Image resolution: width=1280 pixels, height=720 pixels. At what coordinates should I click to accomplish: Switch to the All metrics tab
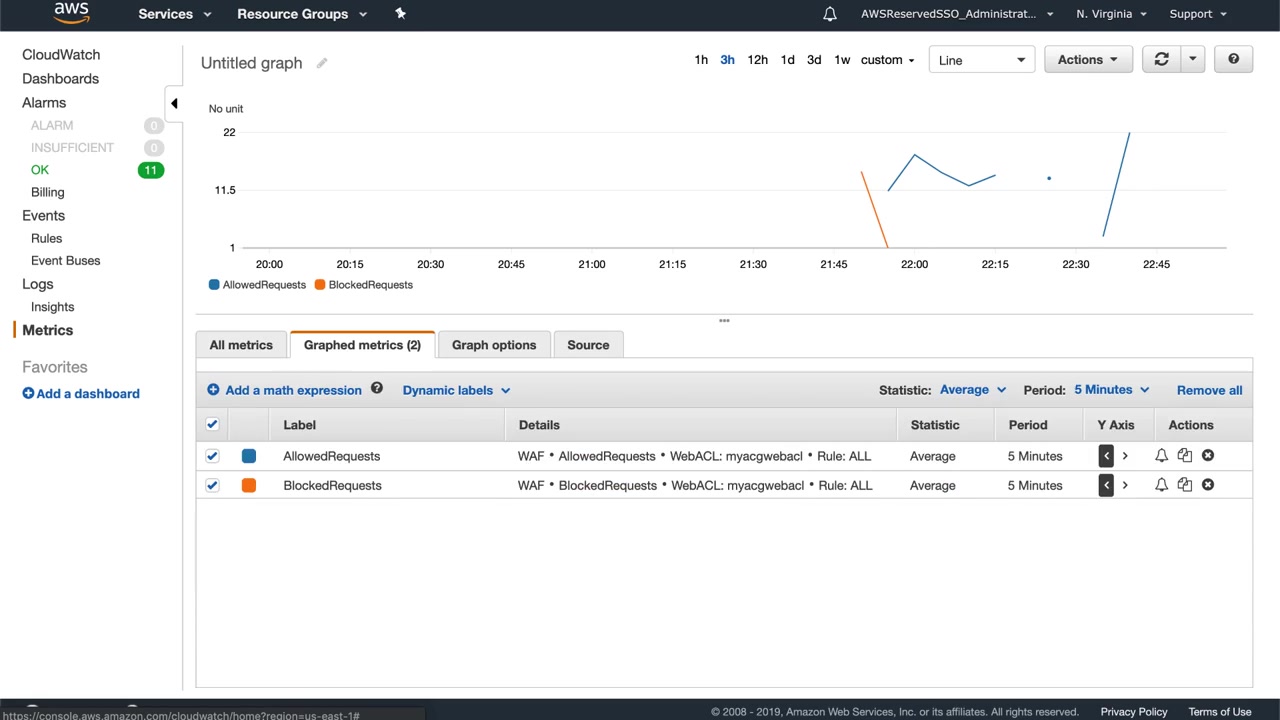(x=241, y=345)
